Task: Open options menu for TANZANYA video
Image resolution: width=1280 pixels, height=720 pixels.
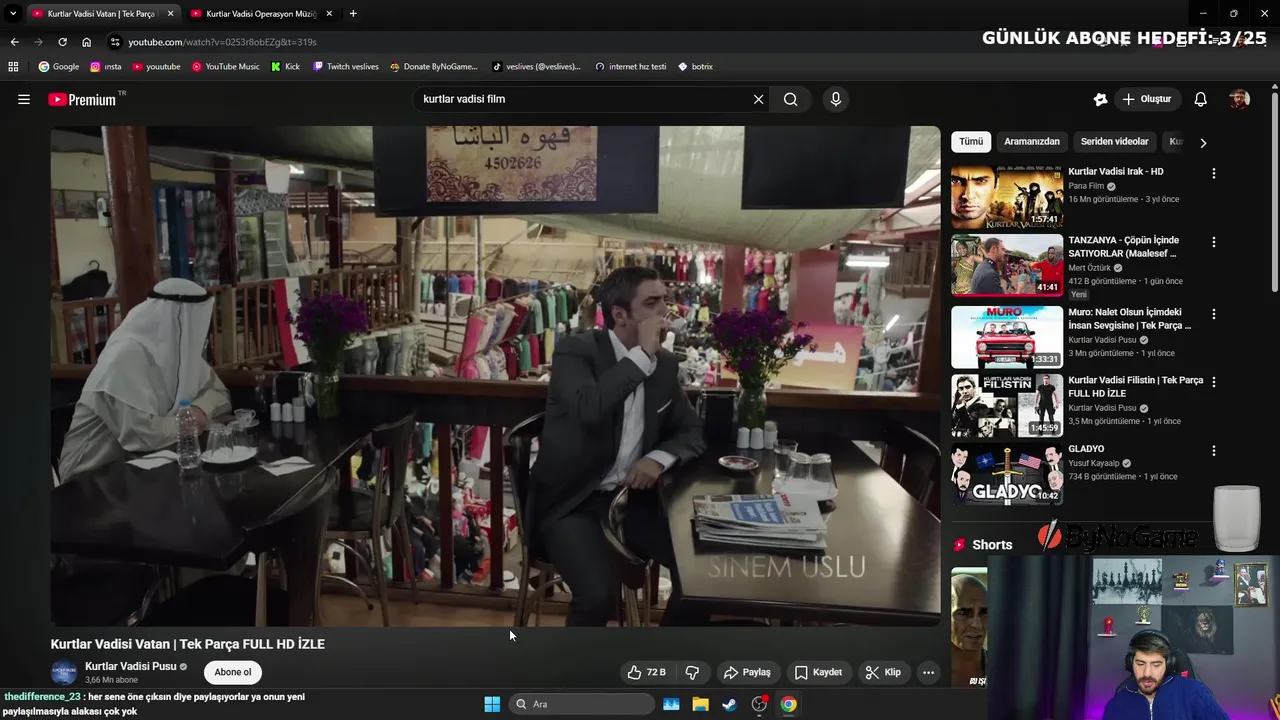Action: pos(1214,242)
